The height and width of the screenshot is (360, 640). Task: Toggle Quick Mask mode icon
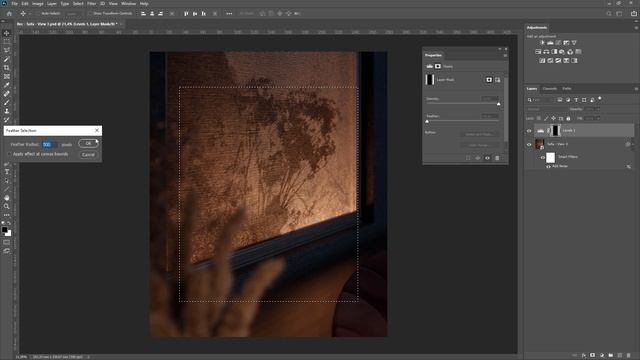pyautogui.click(x=7, y=242)
